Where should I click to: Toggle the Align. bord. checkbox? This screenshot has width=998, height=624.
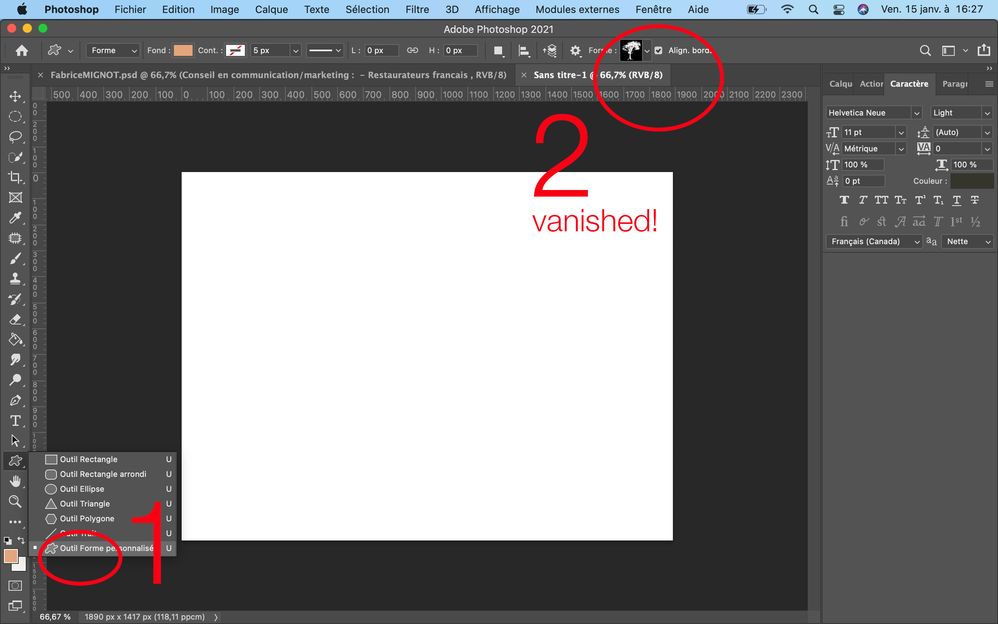(x=659, y=50)
